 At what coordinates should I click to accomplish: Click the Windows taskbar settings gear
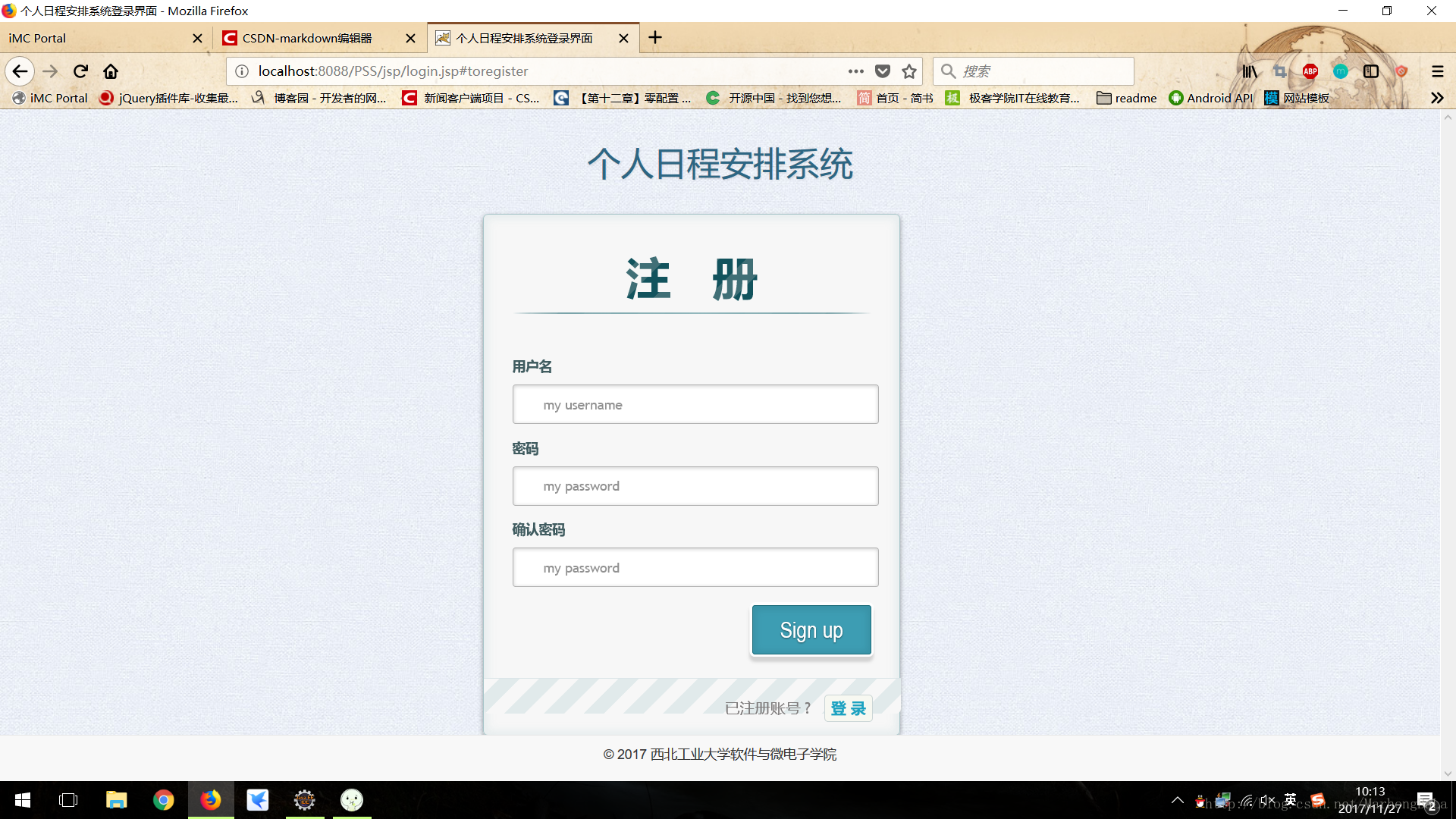click(305, 799)
